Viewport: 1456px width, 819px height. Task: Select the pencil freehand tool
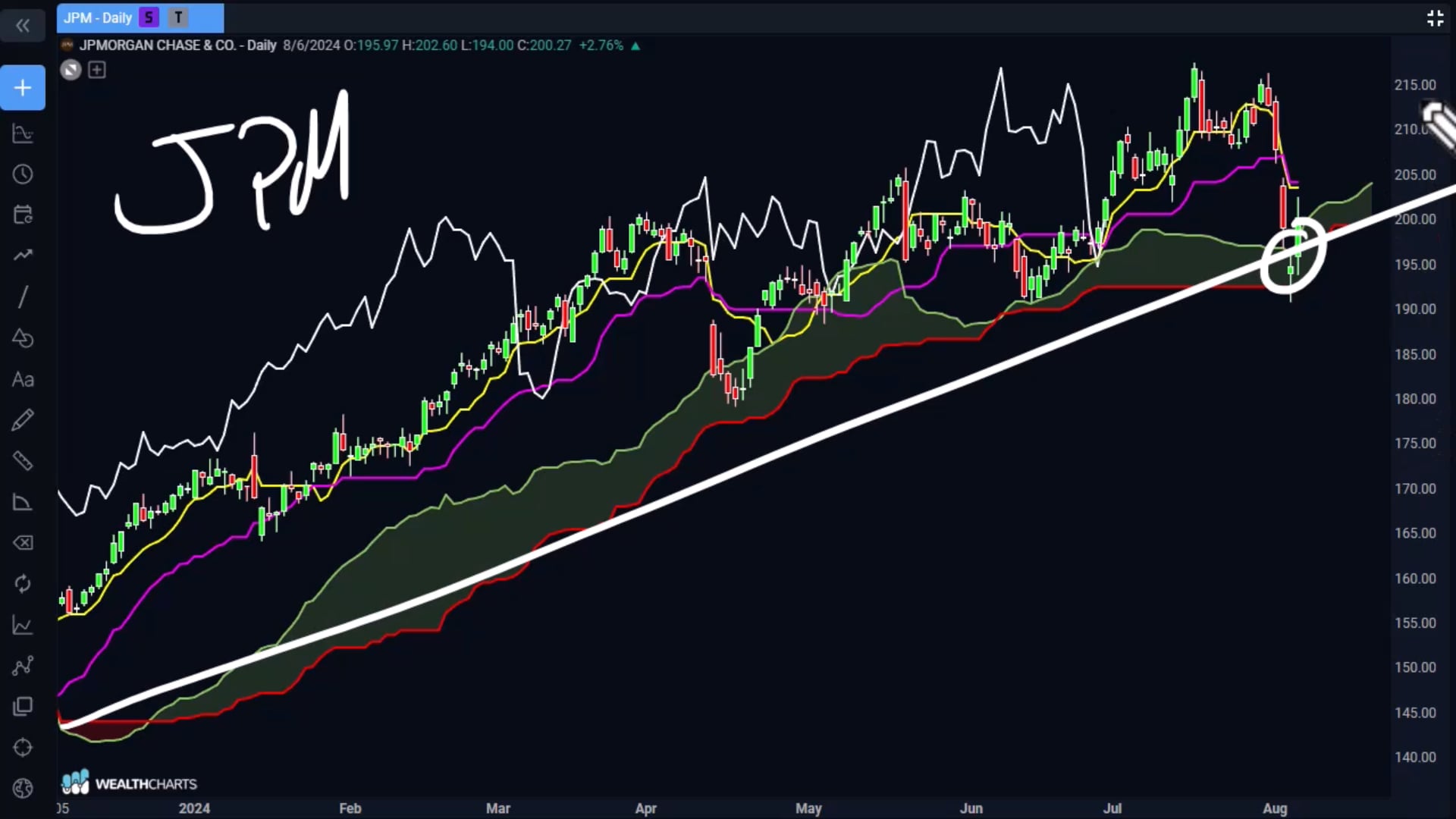pyautogui.click(x=23, y=420)
